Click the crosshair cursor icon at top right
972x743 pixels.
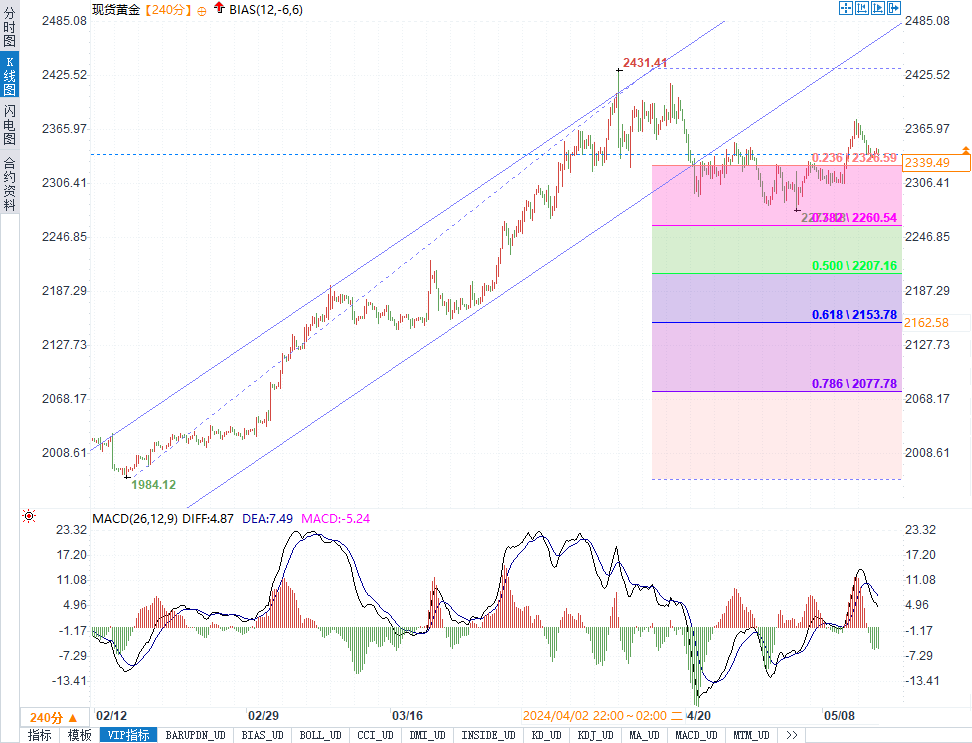(845, 8)
